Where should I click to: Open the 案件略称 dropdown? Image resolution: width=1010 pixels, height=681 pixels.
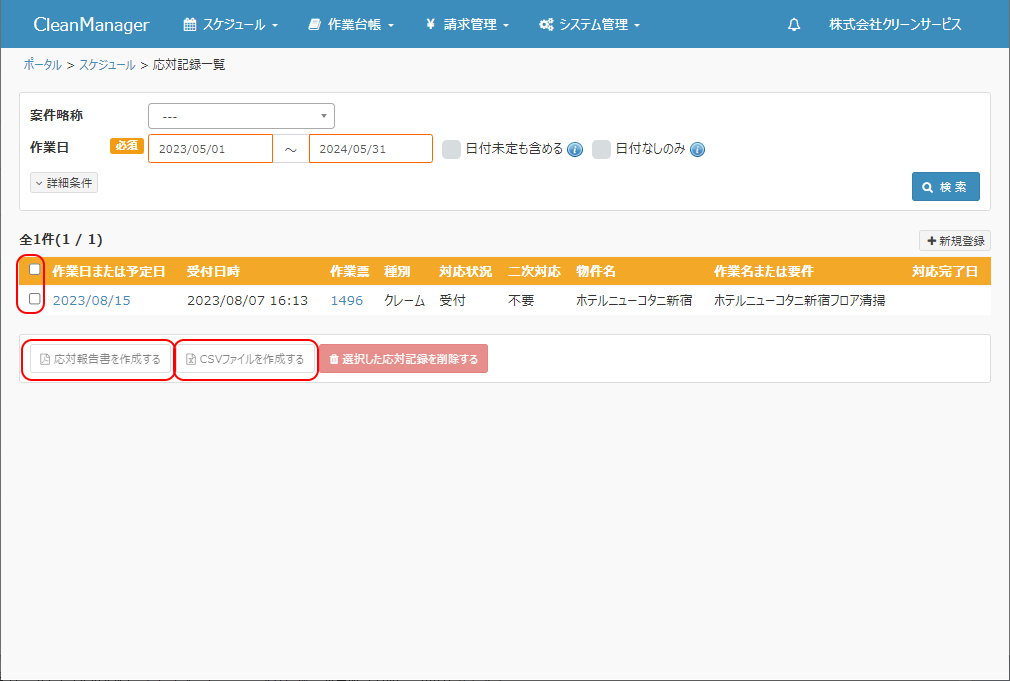click(x=241, y=116)
